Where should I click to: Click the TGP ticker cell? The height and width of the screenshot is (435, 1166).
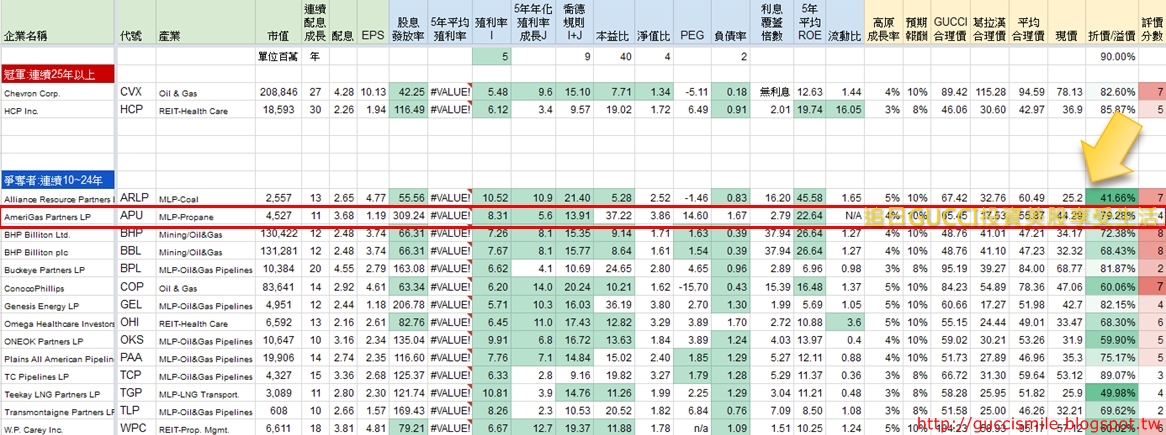coord(136,393)
